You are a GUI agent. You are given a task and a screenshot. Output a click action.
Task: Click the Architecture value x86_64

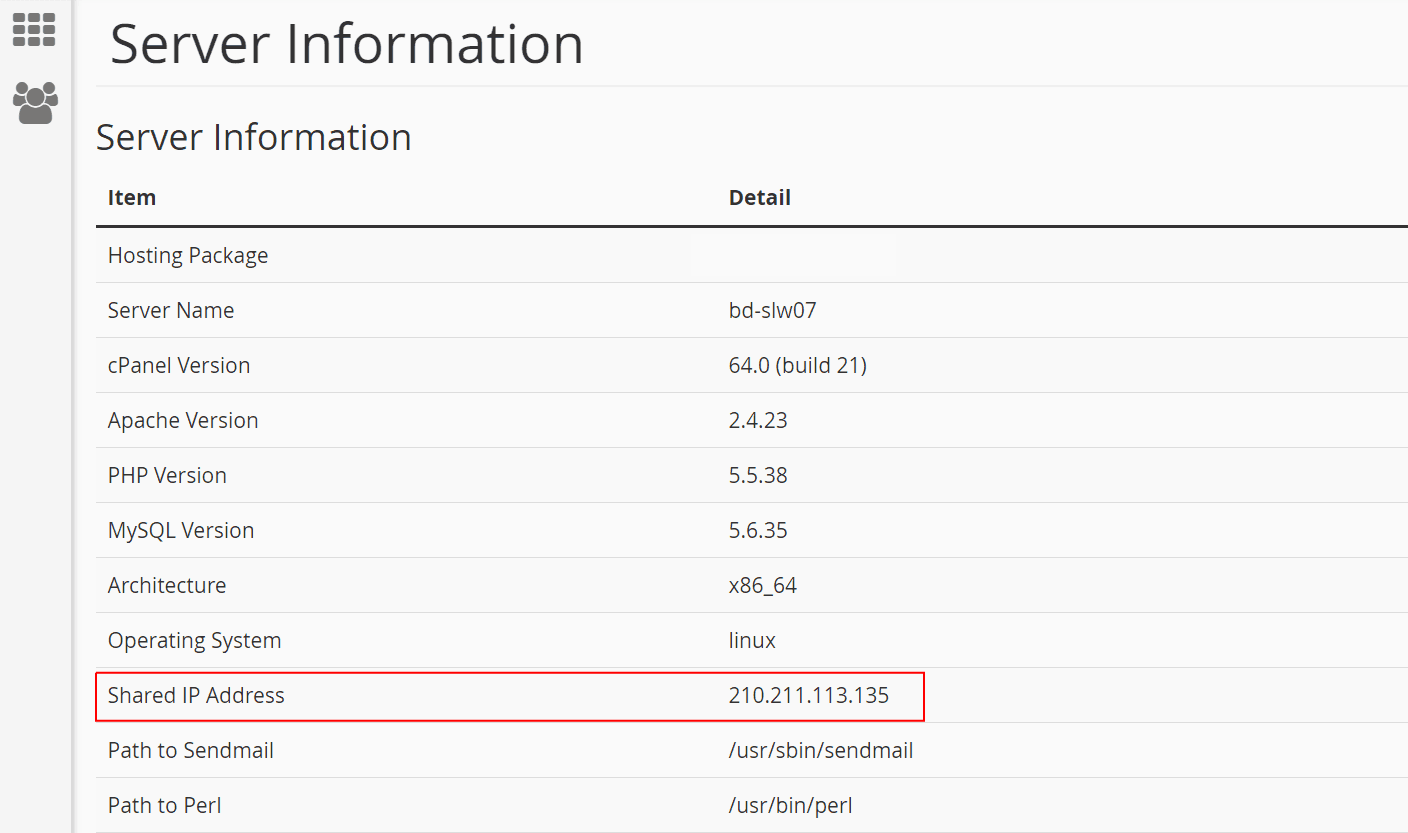click(763, 585)
